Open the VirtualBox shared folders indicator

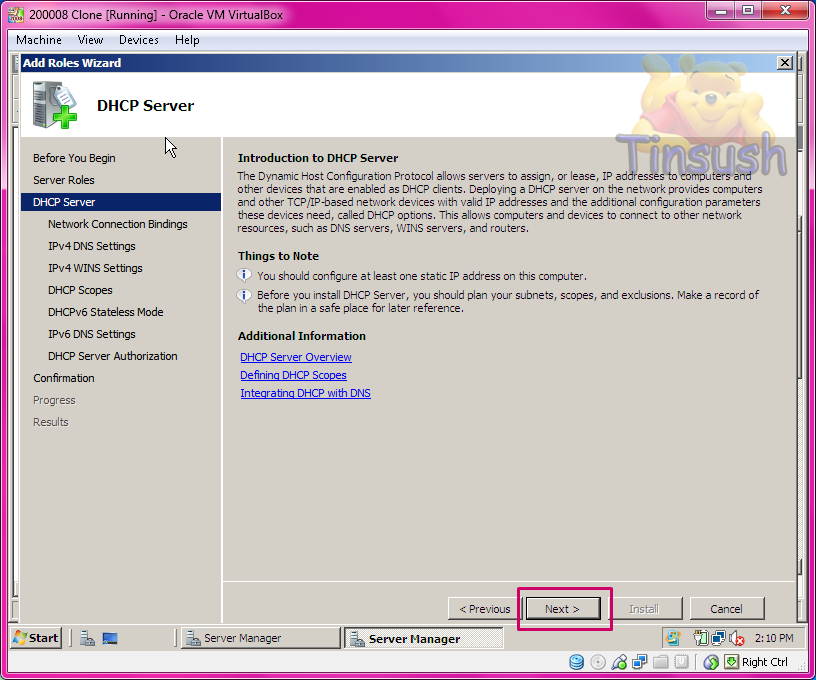pos(660,662)
